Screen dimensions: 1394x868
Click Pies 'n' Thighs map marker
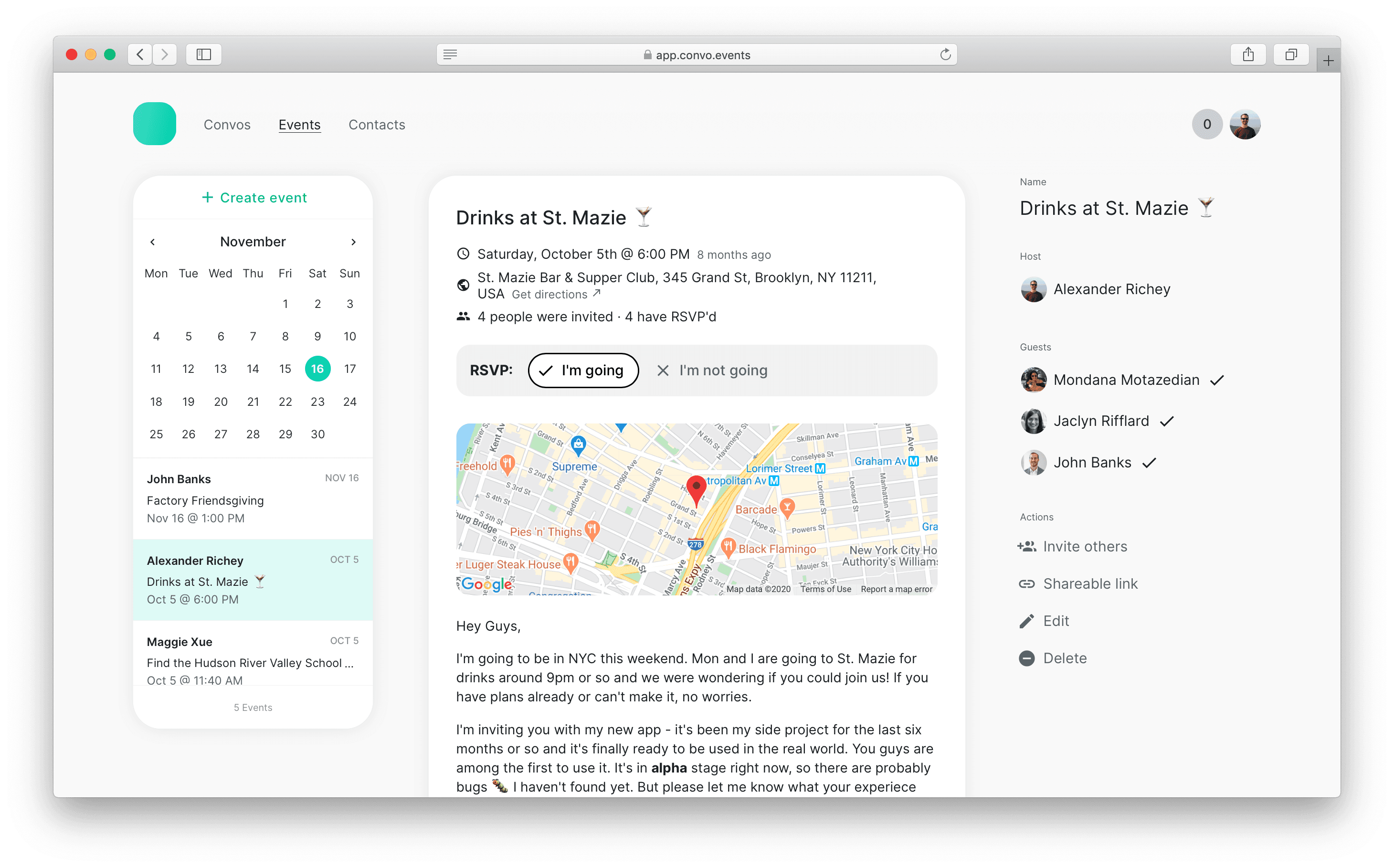[x=591, y=529]
